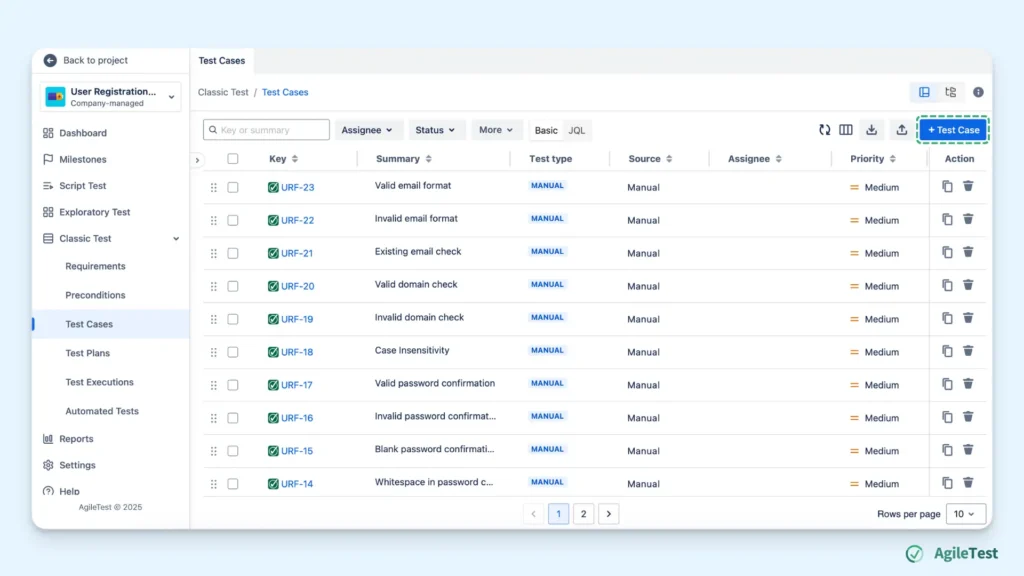Open Test Plans in sidebar
The image size is (1024, 576).
click(x=88, y=353)
